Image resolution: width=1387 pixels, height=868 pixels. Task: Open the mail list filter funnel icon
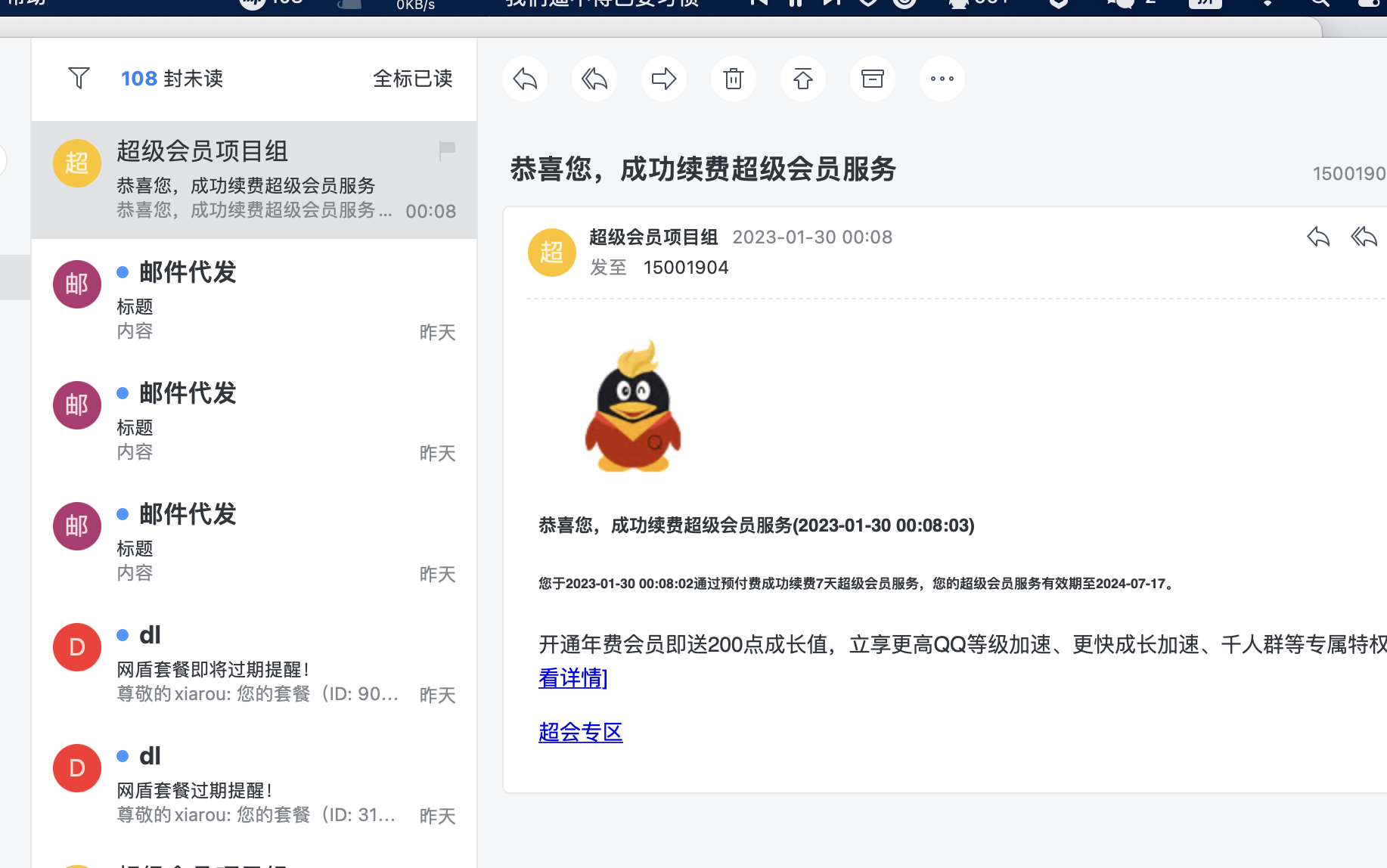(79, 78)
